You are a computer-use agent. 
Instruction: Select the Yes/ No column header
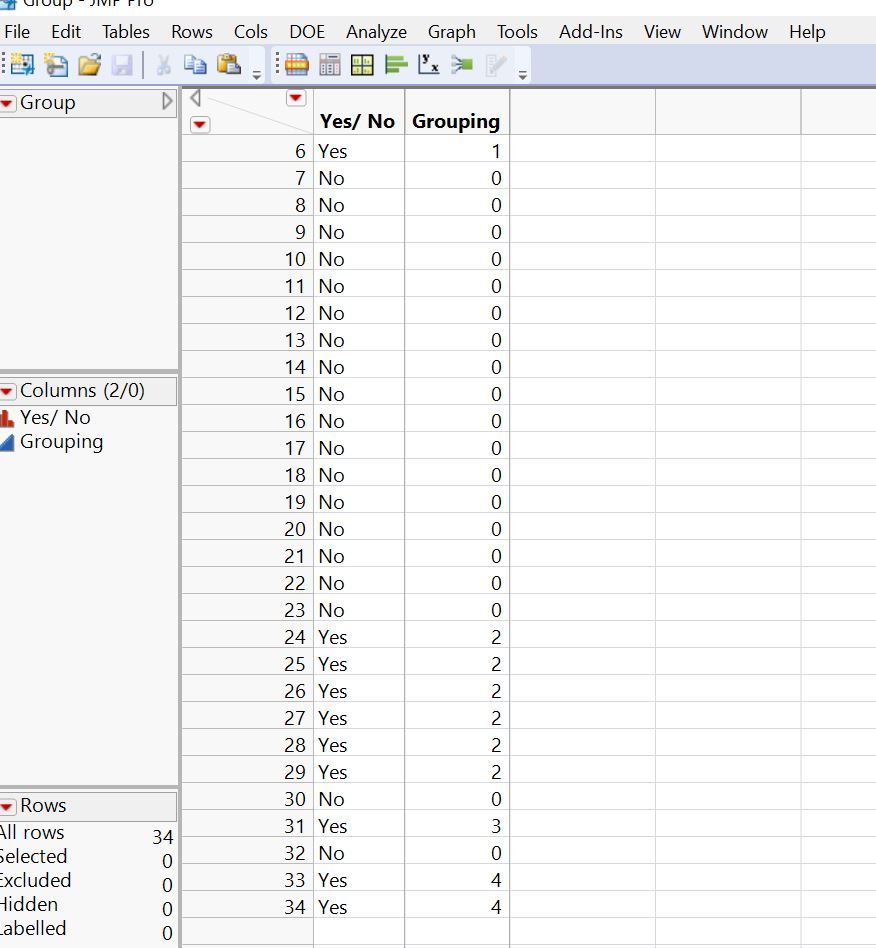[x=358, y=121]
